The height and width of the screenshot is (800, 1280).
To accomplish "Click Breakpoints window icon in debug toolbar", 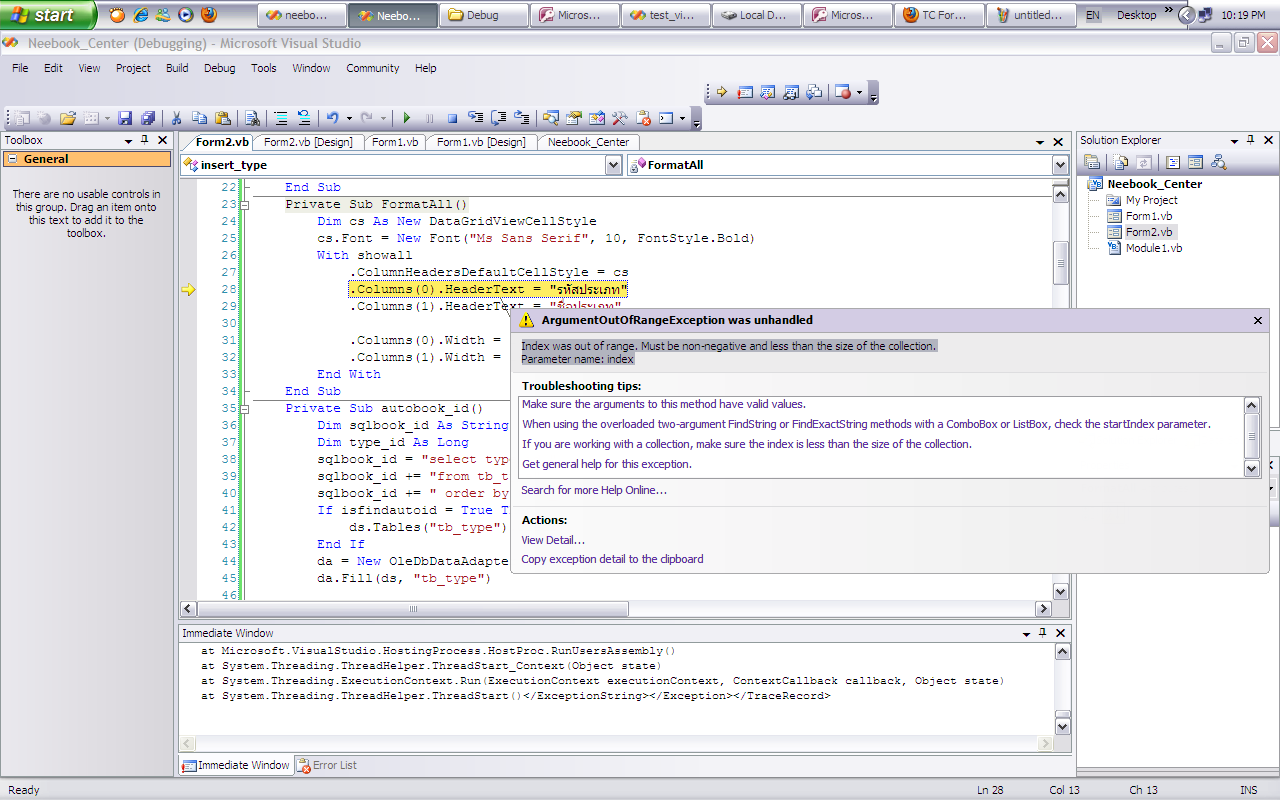I will [841, 92].
